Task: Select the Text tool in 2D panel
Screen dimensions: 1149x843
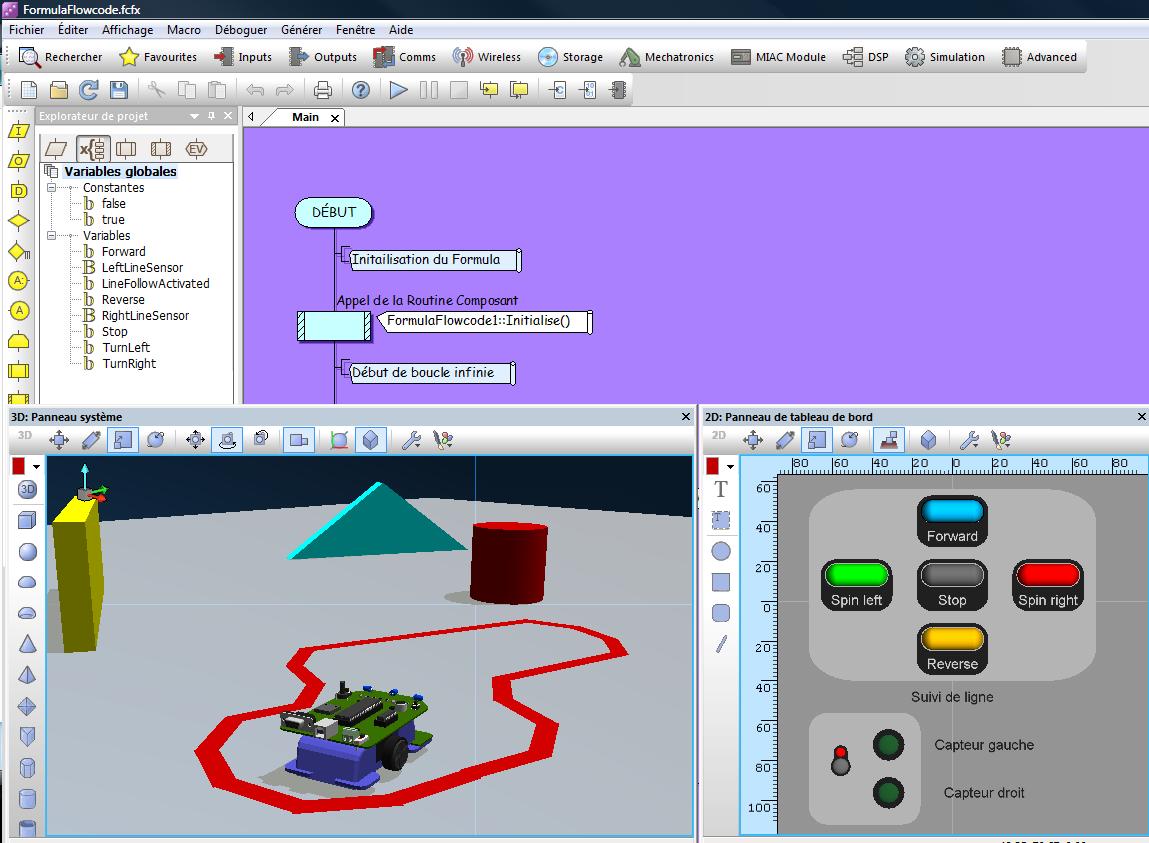Action: (720, 489)
